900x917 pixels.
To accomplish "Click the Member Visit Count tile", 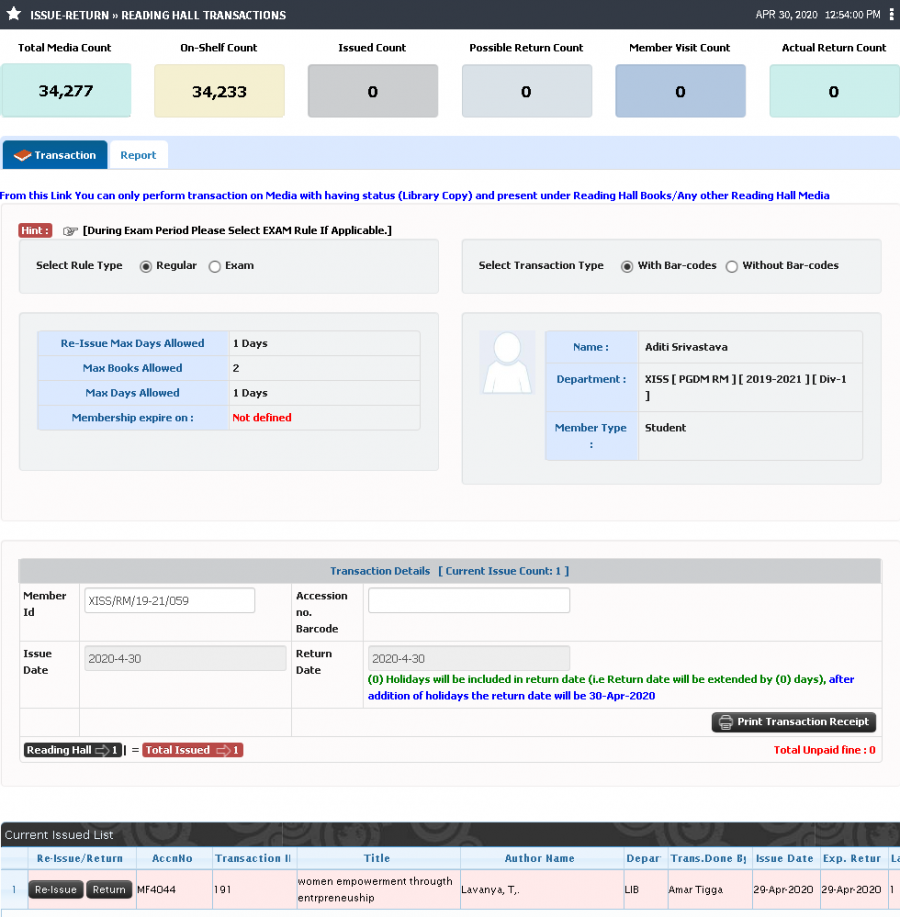I will tap(681, 91).
